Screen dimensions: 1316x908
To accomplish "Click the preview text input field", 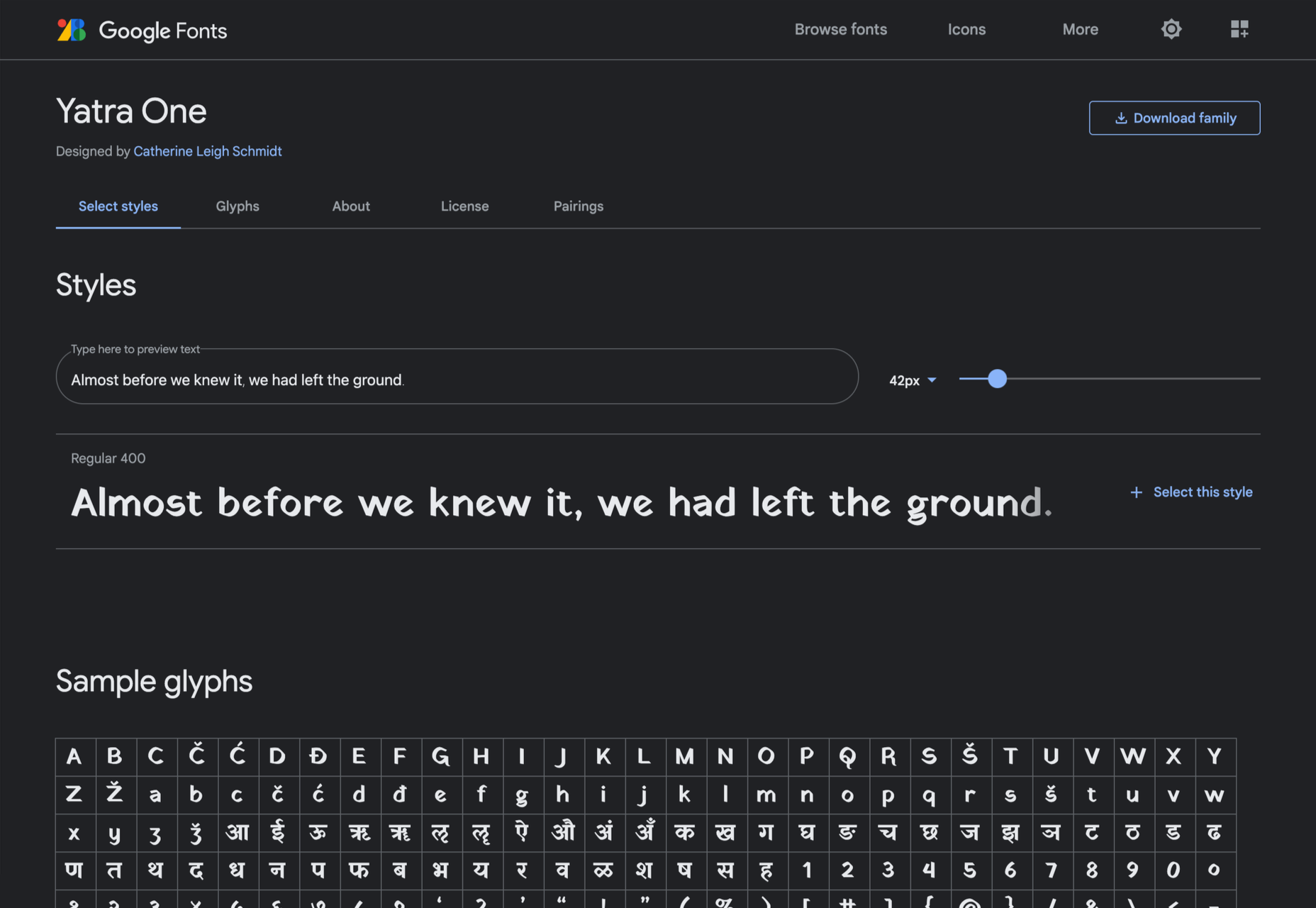I will point(457,376).
